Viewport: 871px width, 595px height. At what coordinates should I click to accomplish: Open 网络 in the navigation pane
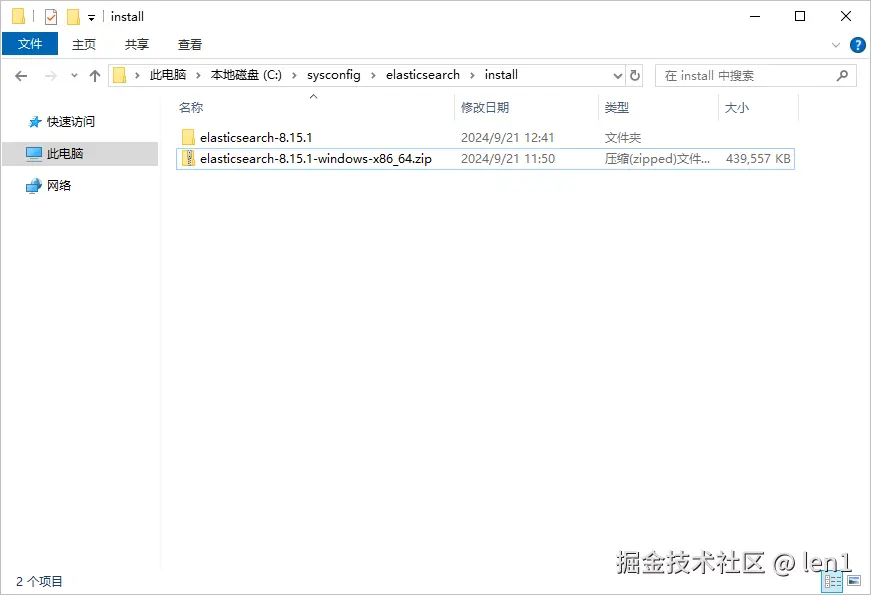point(59,186)
